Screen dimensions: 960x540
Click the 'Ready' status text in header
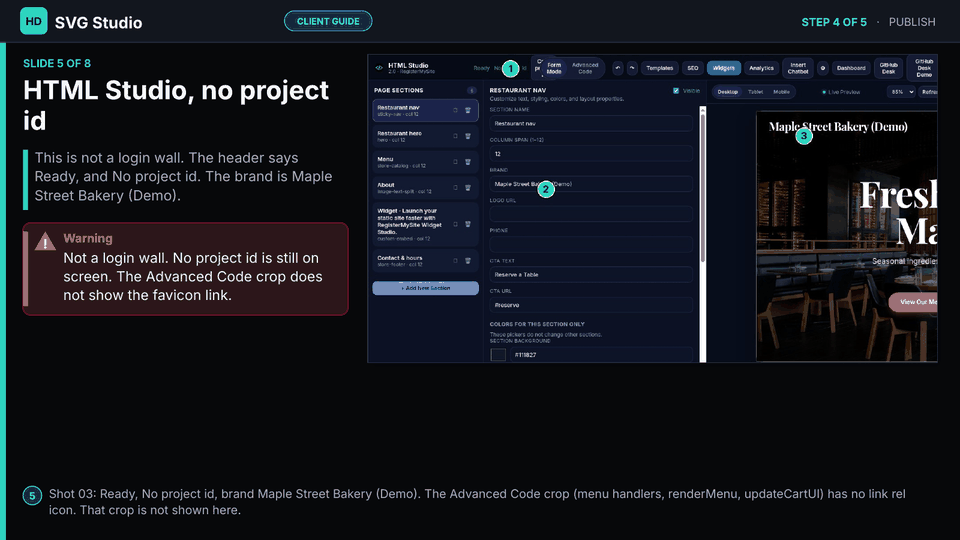[481, 68]
